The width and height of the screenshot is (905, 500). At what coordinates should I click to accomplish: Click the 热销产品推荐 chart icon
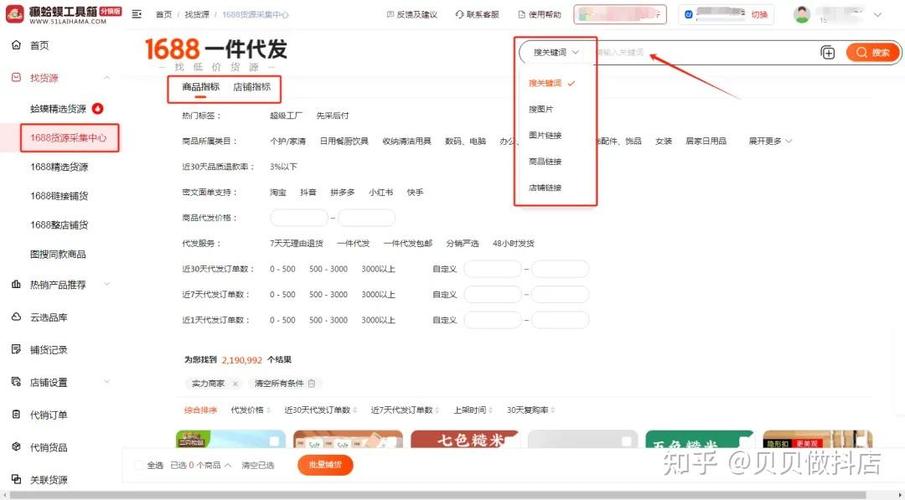click(x=16, y=285)
